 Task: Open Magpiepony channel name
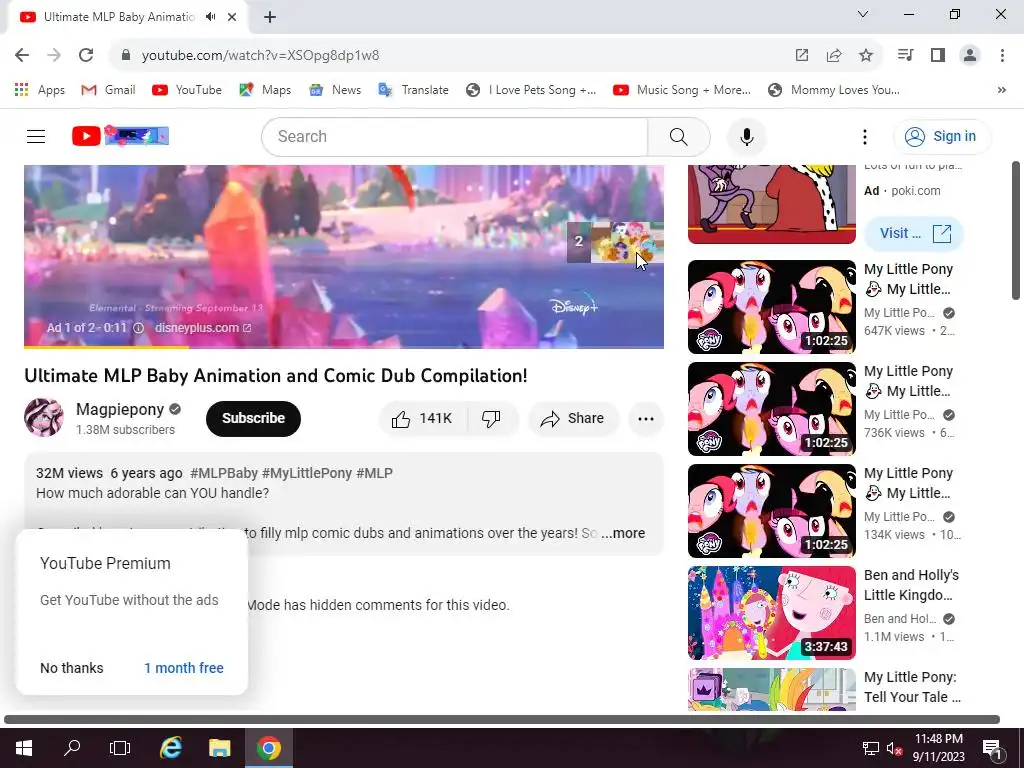tap(120, 409)
